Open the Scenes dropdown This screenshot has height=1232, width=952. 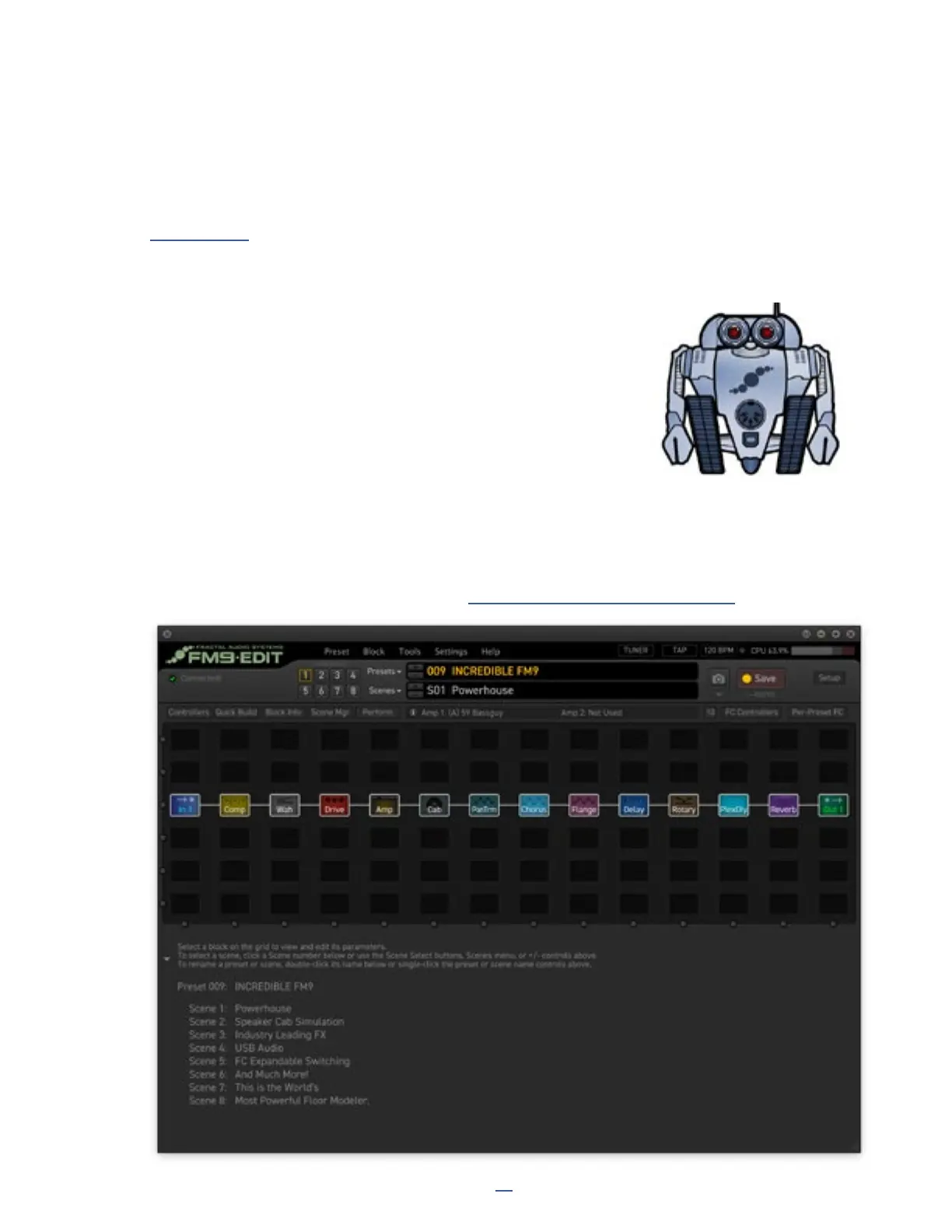point(385,691)
